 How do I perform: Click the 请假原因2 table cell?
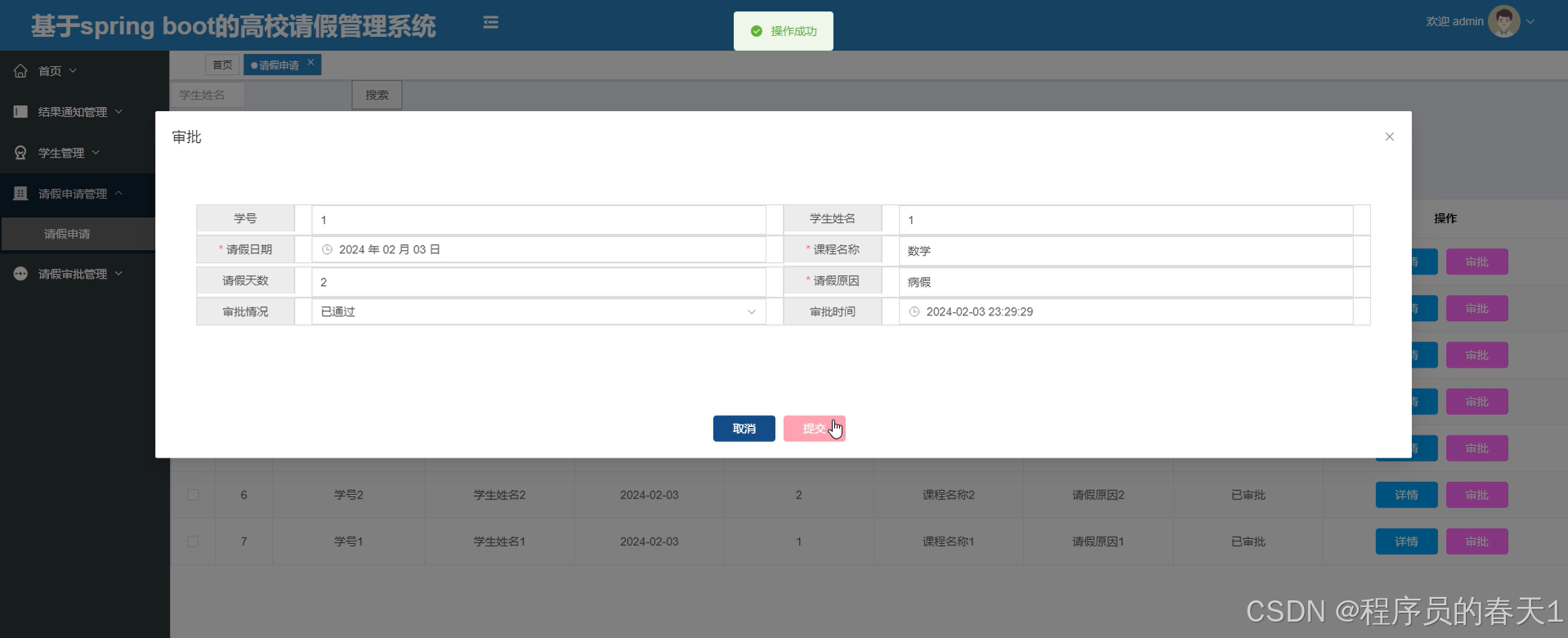click(x=1098, y=495)
